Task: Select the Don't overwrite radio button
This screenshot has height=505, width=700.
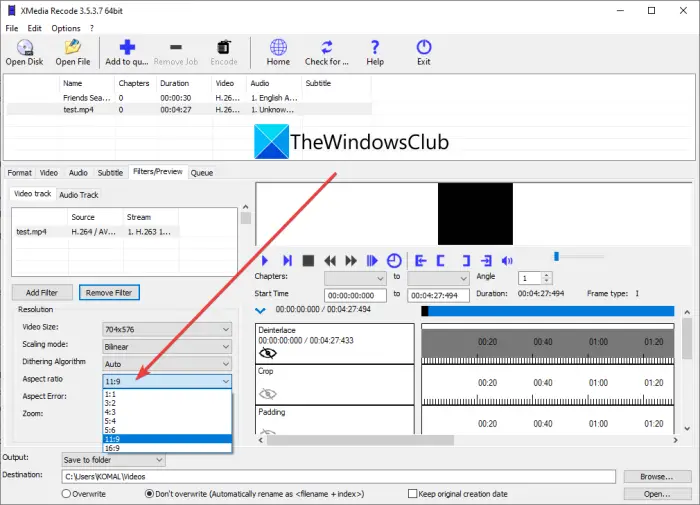Action: [149, 494]
